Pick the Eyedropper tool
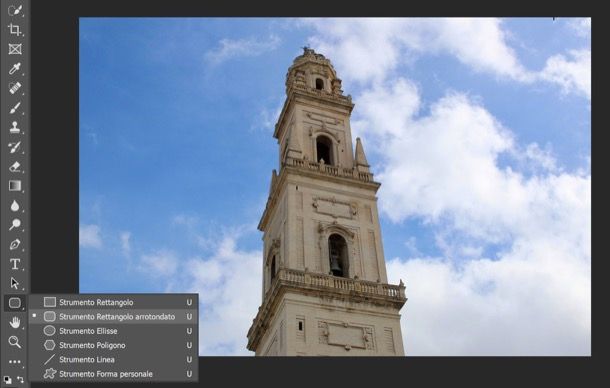This screenshot has height=388, width=610. pos(15,69)
